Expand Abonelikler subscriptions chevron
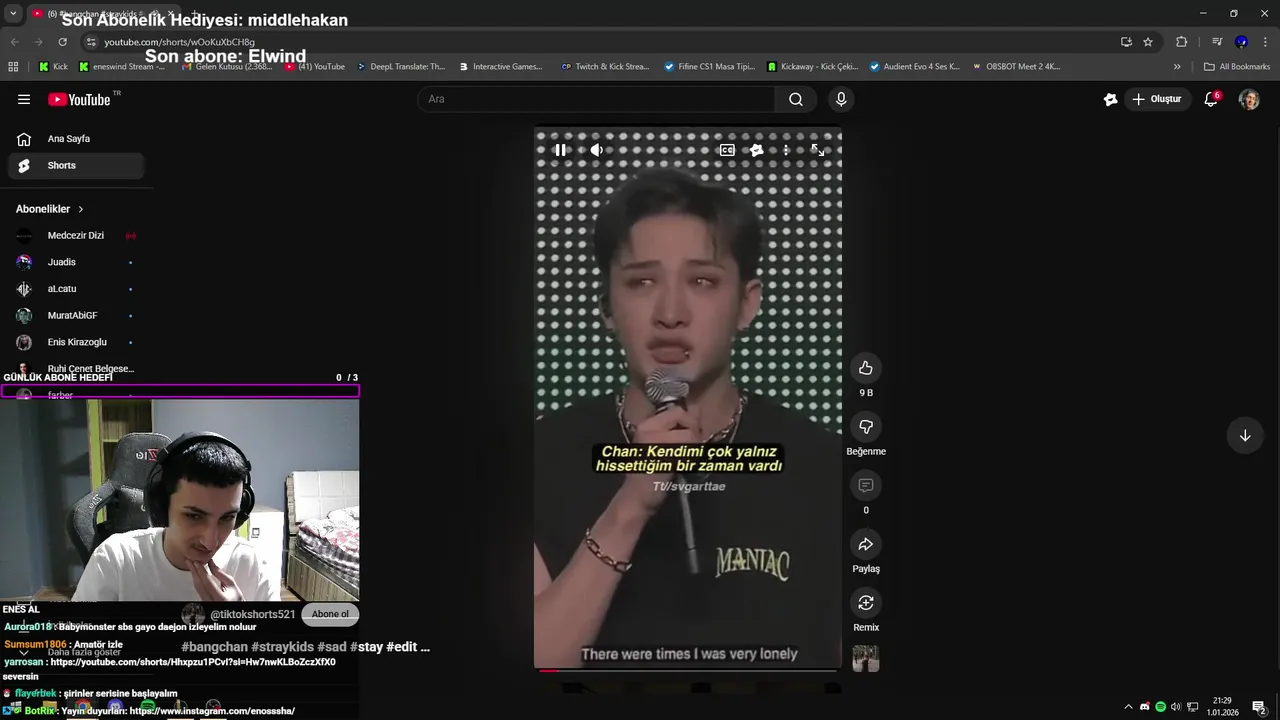1280x720 pixels. (x=81, y=209)
